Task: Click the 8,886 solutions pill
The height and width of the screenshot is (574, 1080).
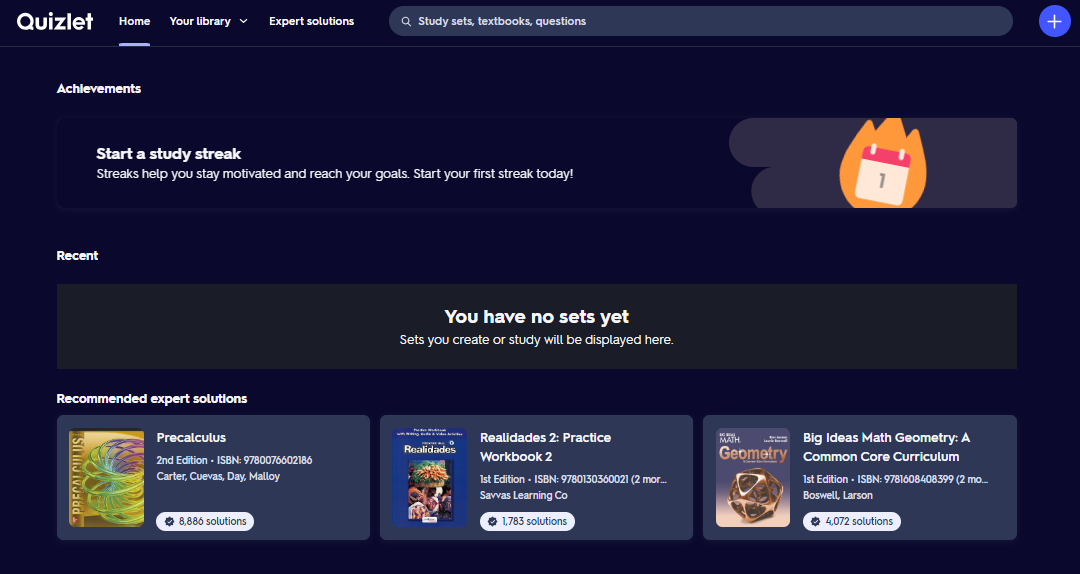Action: tap(205, 522)
